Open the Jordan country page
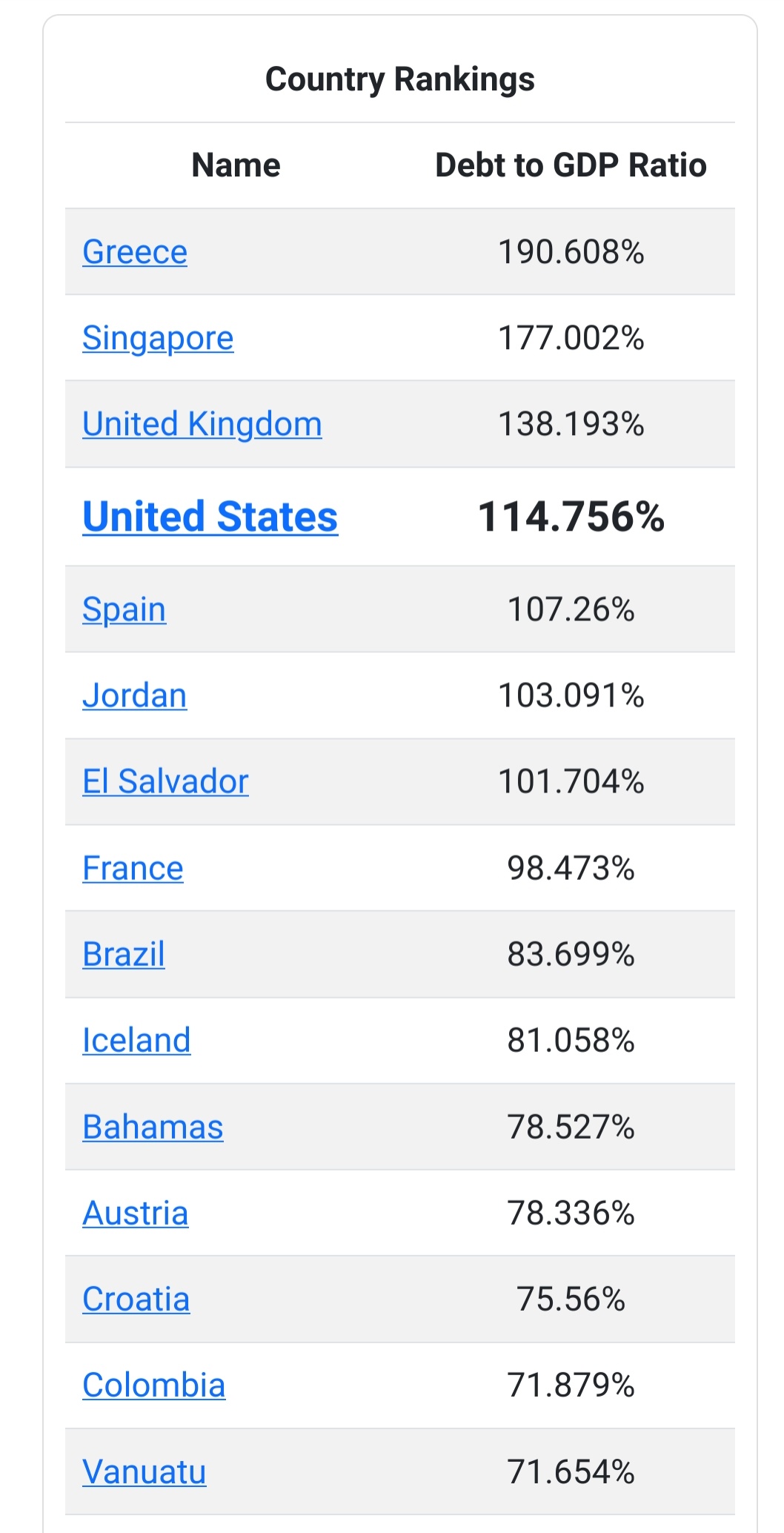The height and width of the screenshot is (1533, 784). (x=135, y=695)
